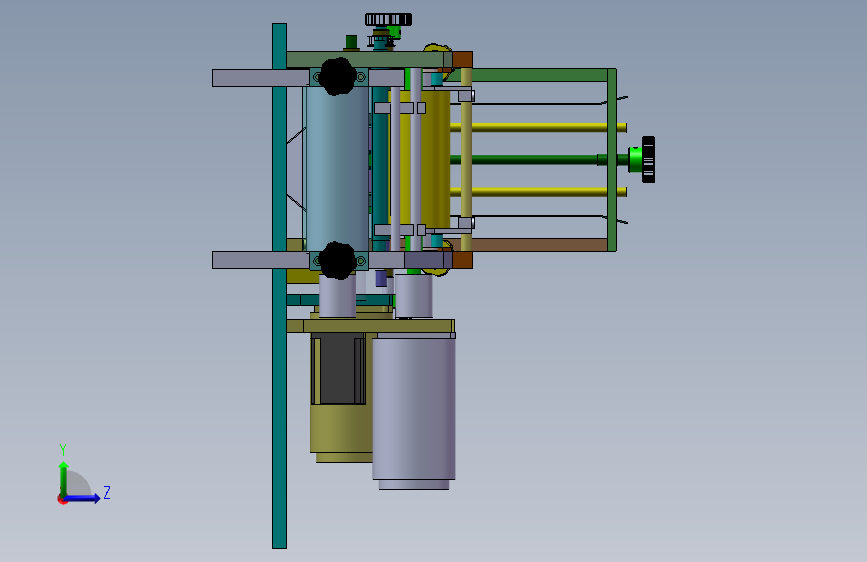Click the blue Z axis arrow of the triad

83,498
